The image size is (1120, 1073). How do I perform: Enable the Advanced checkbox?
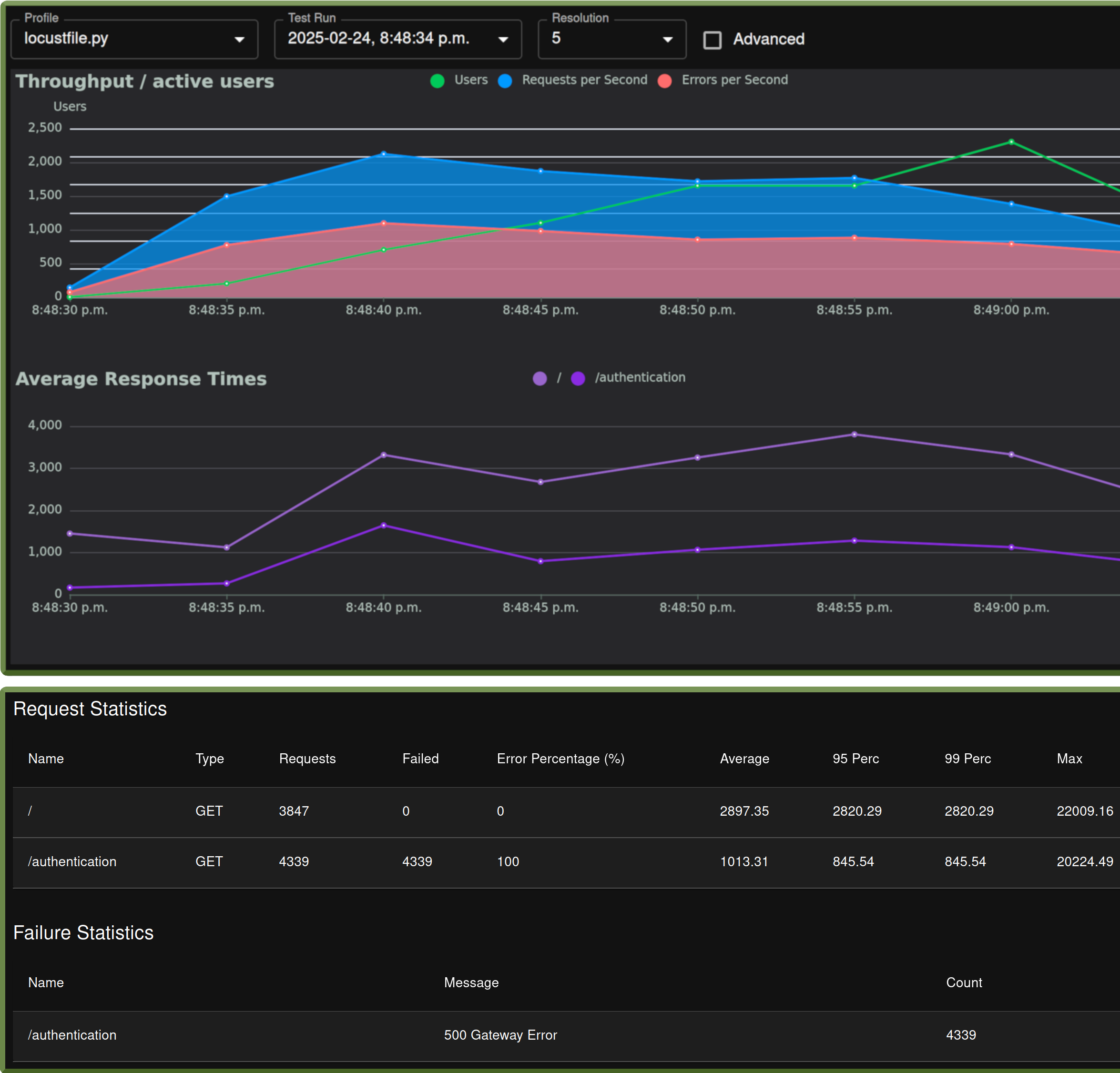[x=712, y=40]
